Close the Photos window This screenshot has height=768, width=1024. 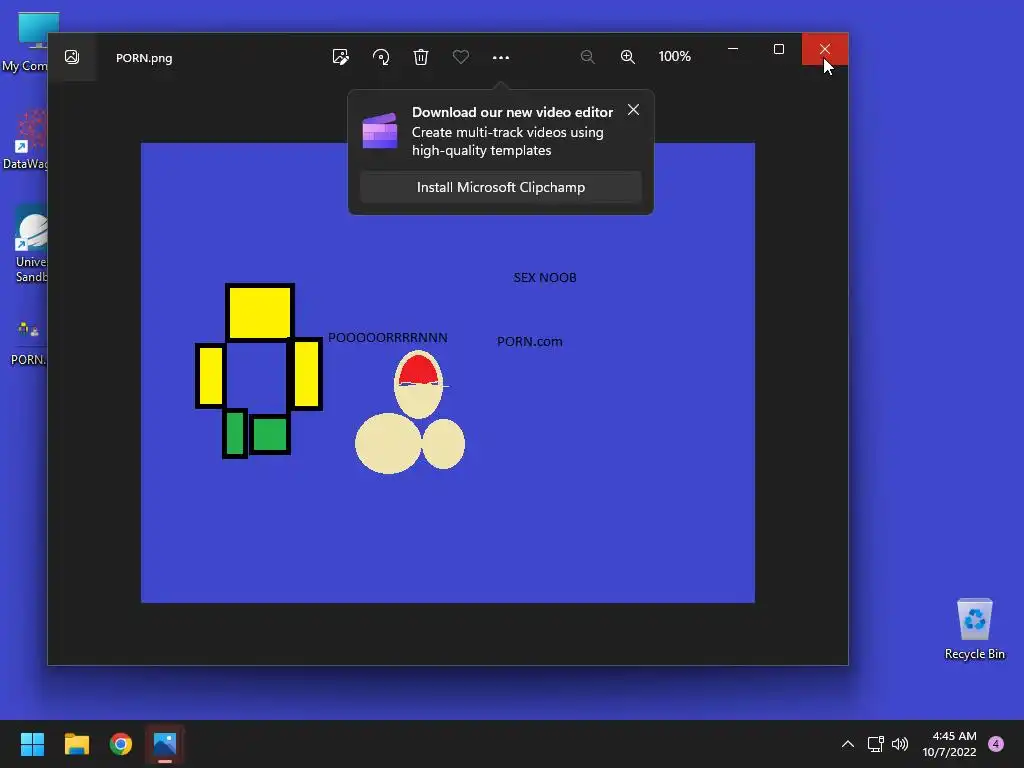[825, 49]
